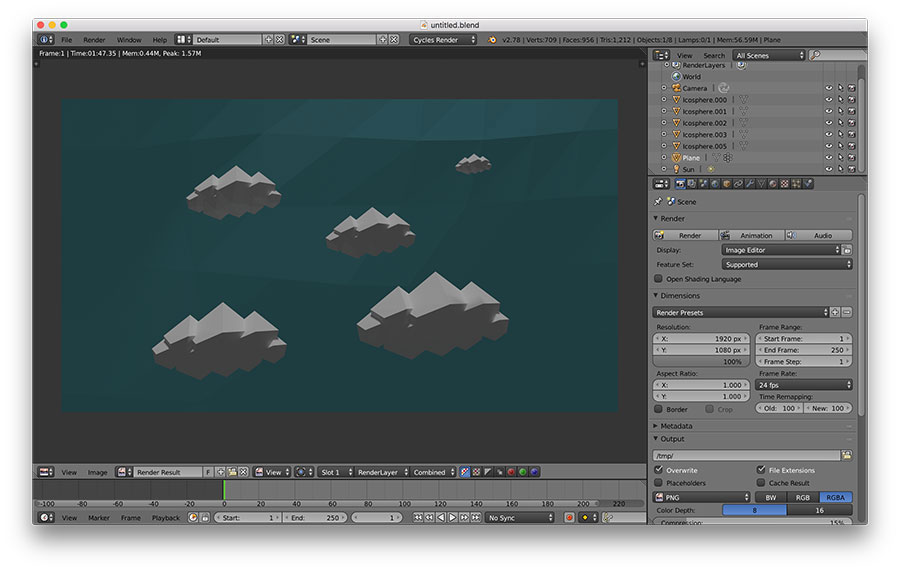Uncheck the File Extensions checkbox
Image resolution: width=900 pixels, height=571 pixels.
(761, 469)
